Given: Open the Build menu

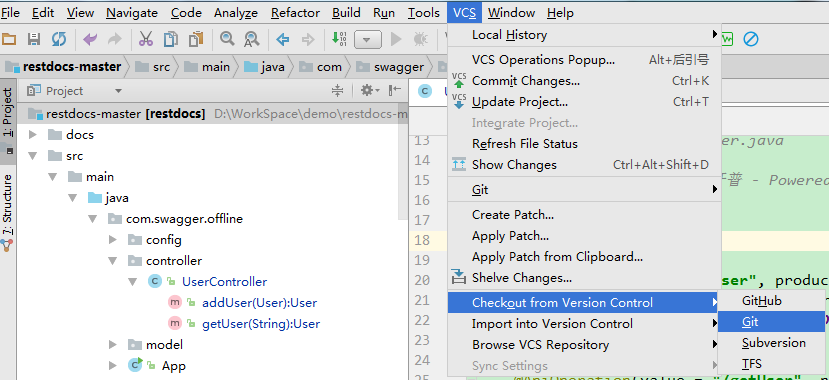Looking at the screenshot, I should [346, 13].
